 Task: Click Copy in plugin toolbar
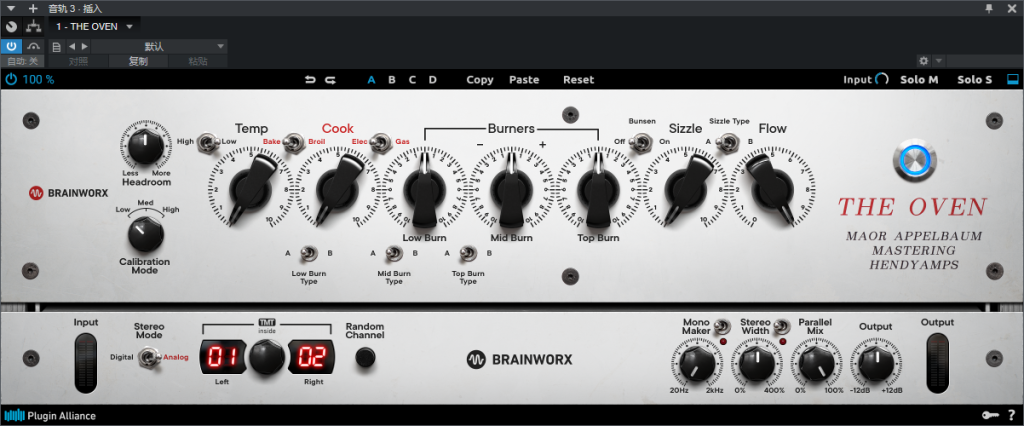(480, 80)
